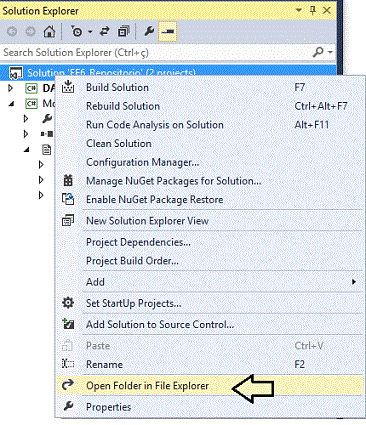Click in the Search Solution Explorer field
Image resolution: width=366 pixels, height=425 pixels.
pos(157,52)
